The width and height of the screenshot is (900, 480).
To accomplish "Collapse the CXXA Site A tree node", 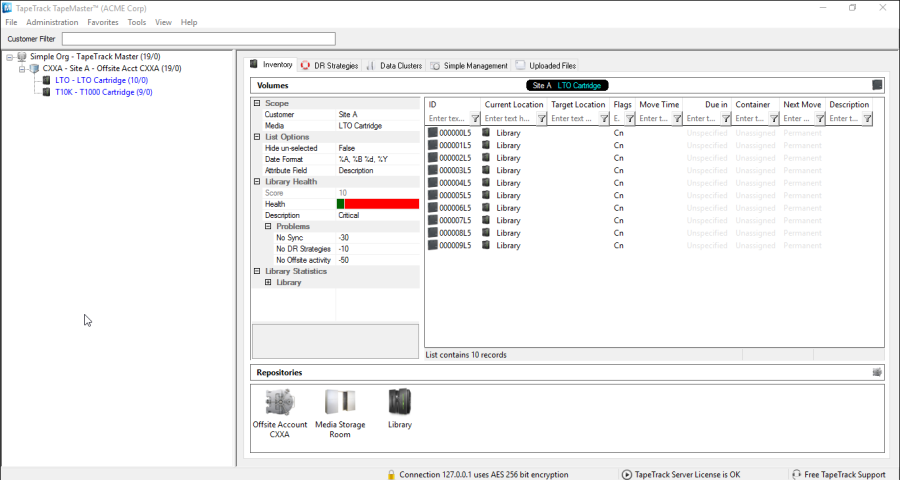I will [x=22, y=68].
